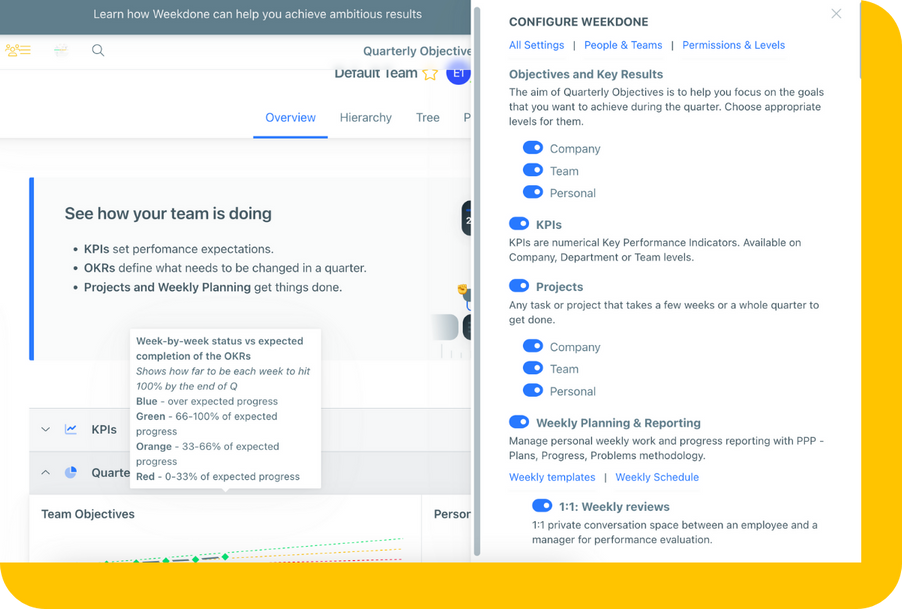
Task: Toggle Company level under Objectives and Key Results
Action: tap(533, 148)
